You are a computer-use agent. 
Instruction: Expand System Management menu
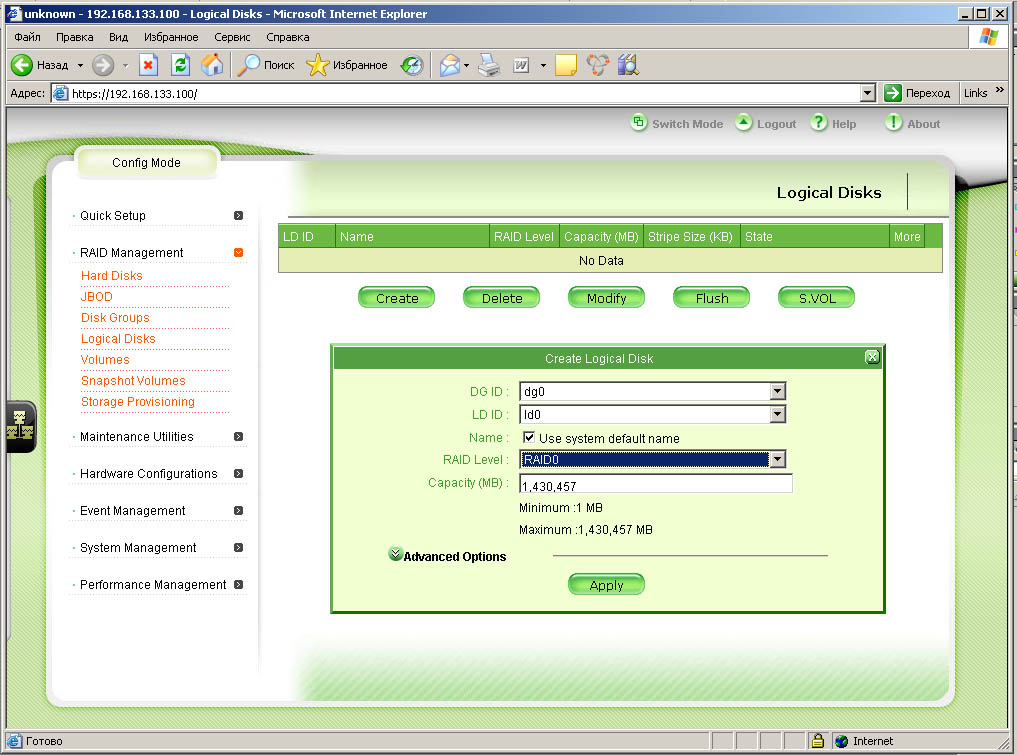(x=239, y=547)
